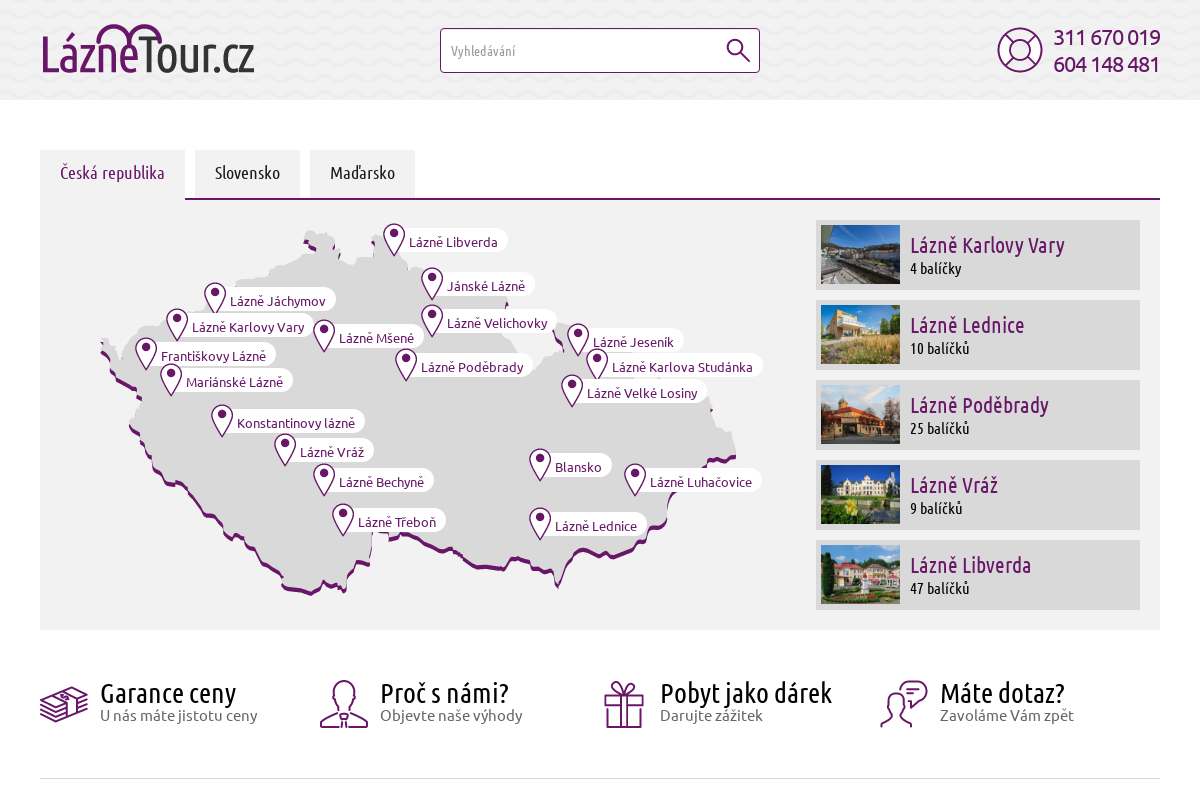Switch to the Slovensko tab

click(x=246, y=173)
